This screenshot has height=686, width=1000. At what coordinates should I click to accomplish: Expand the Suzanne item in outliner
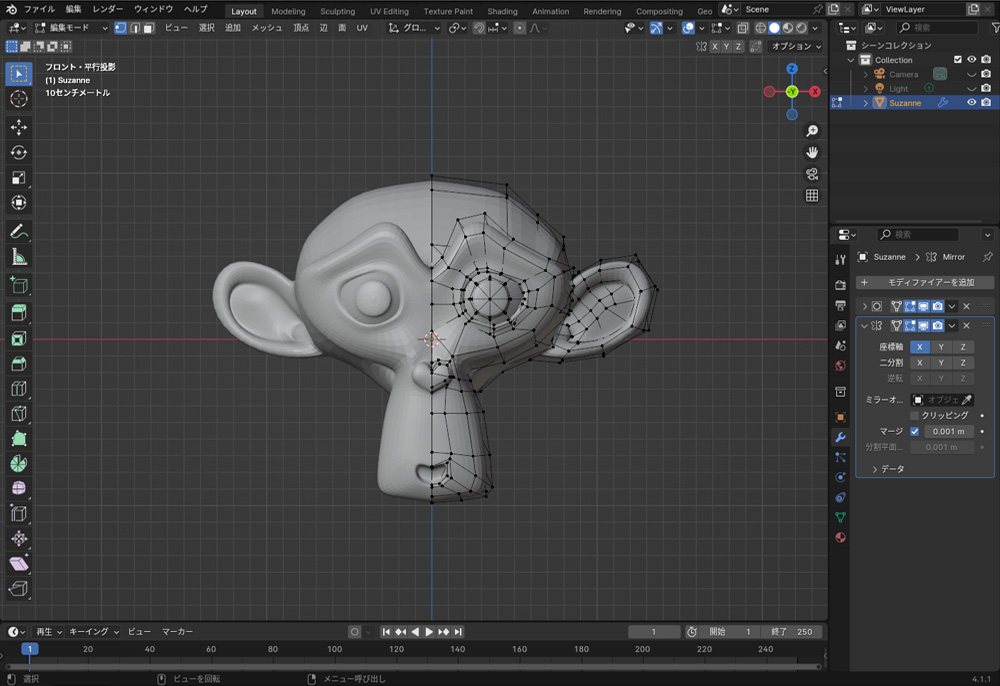pos(866,102)
